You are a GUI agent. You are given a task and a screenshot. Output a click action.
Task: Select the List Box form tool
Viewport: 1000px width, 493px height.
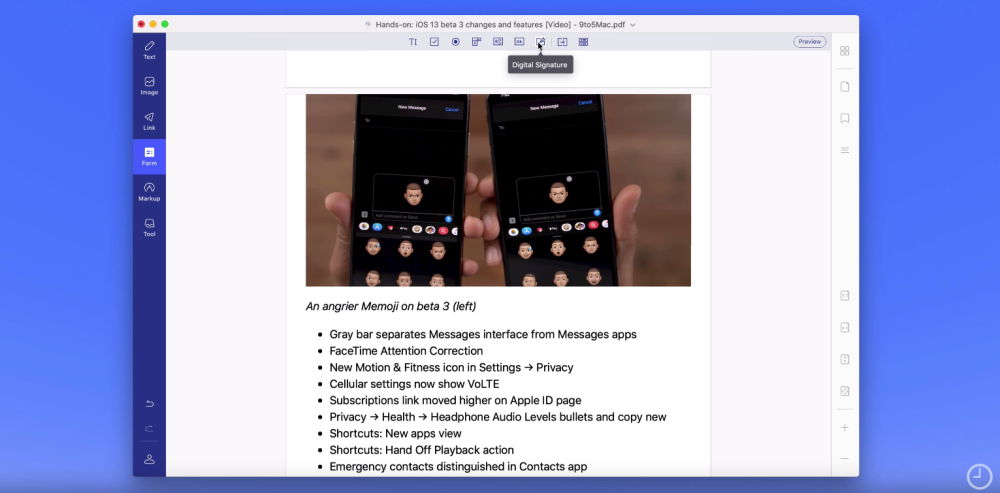coord(477,42)
